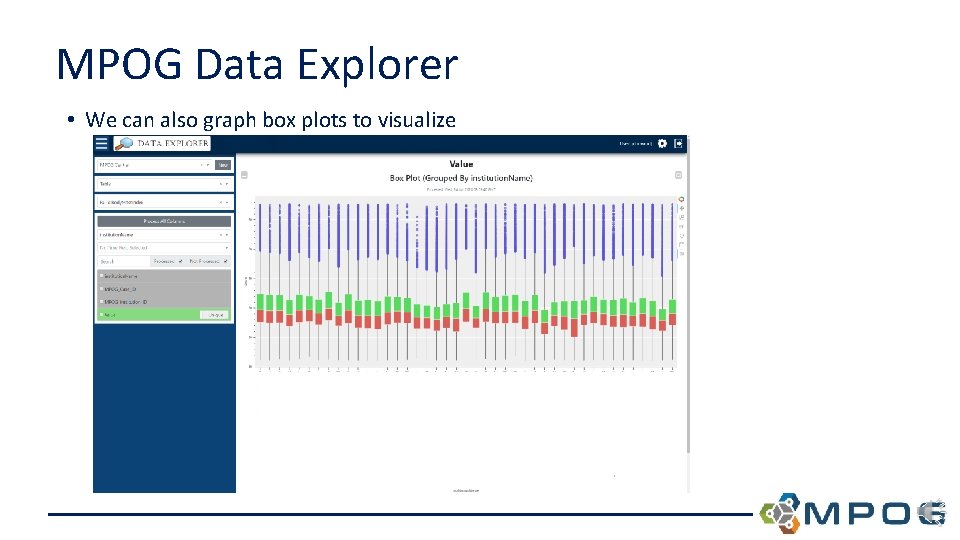
Task: Collapse the chart with the left minus icon
Action: coord(244,175)
